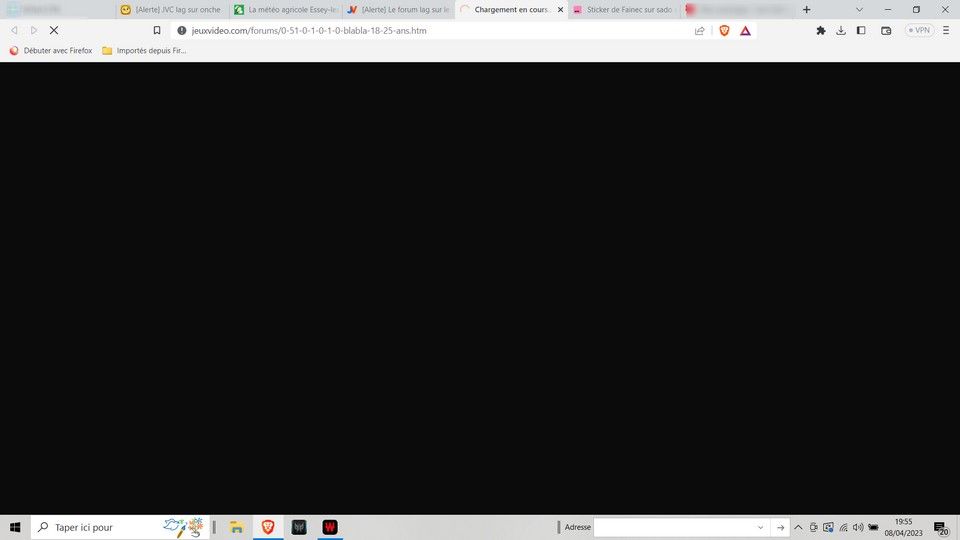View site information icon beside the URL
Screen dimensions: 960x540
[182, 30]
